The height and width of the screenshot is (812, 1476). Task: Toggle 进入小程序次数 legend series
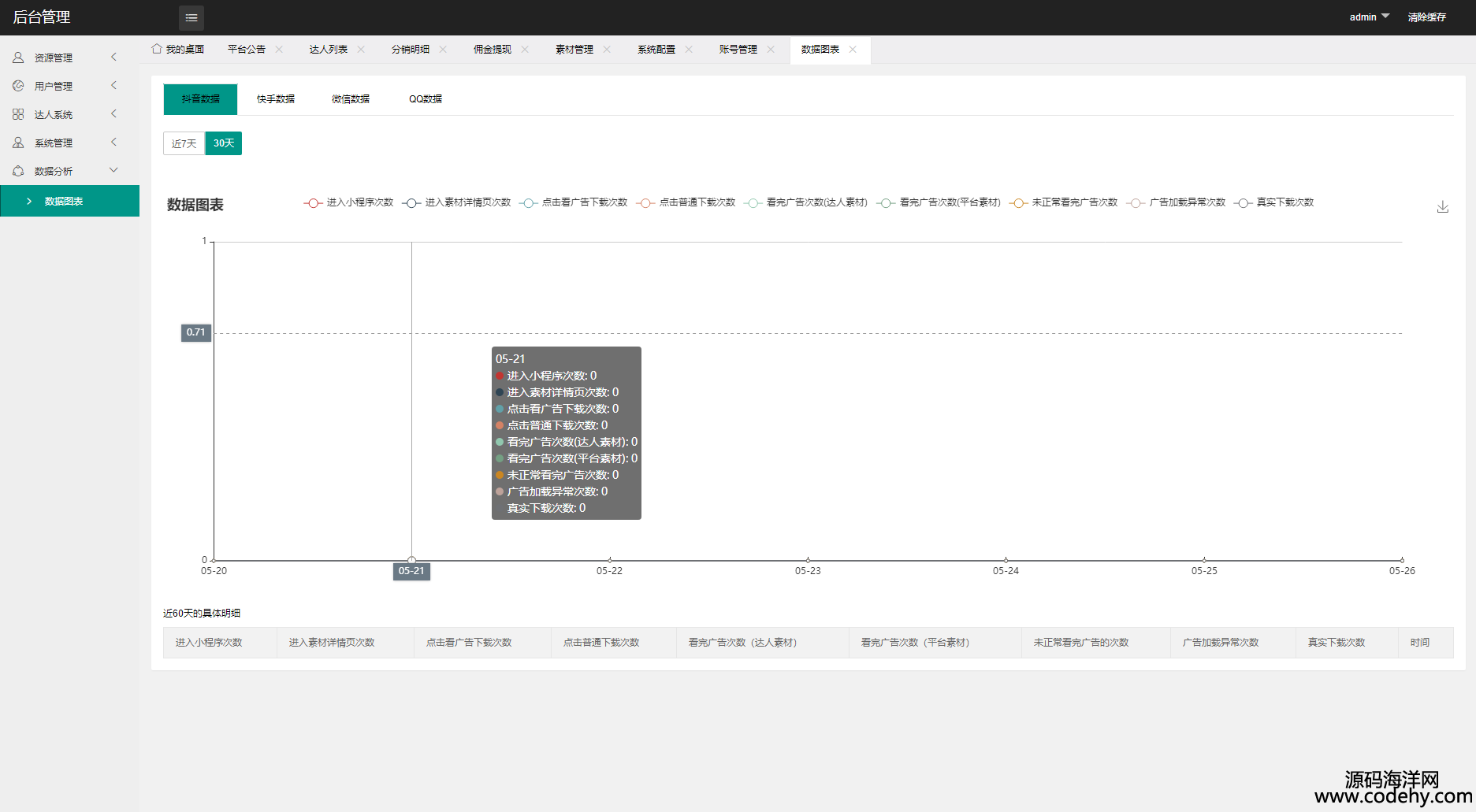click(x=348, y=202)
